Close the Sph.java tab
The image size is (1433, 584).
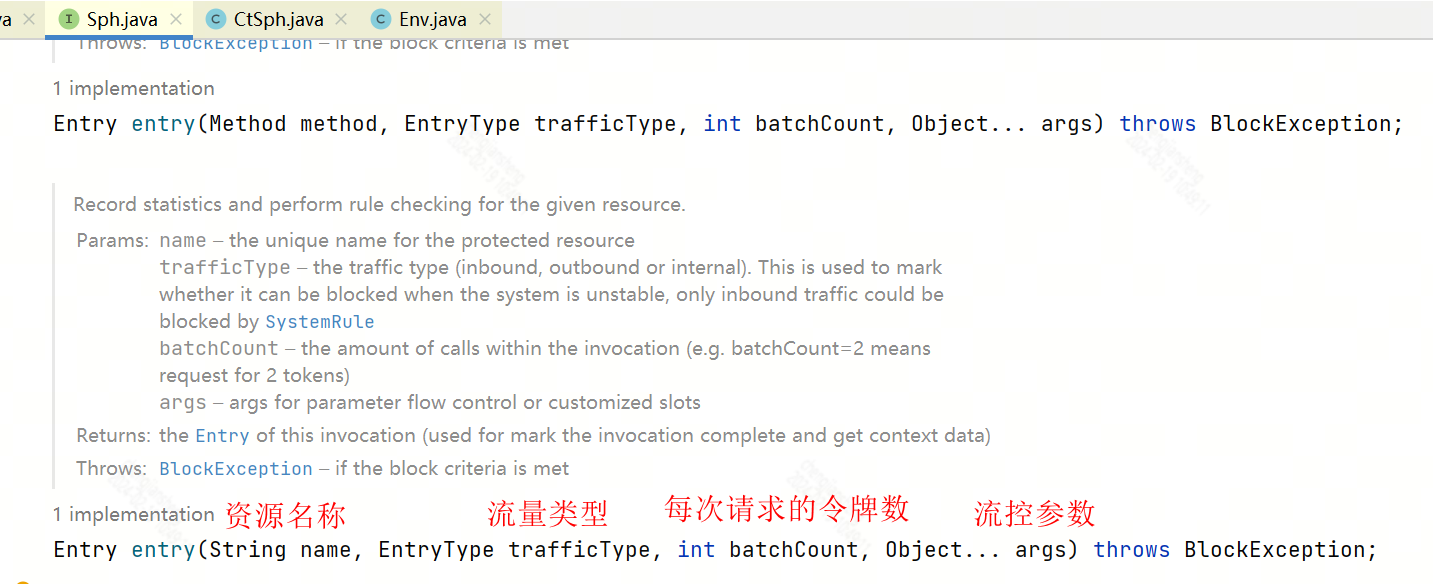177,19
